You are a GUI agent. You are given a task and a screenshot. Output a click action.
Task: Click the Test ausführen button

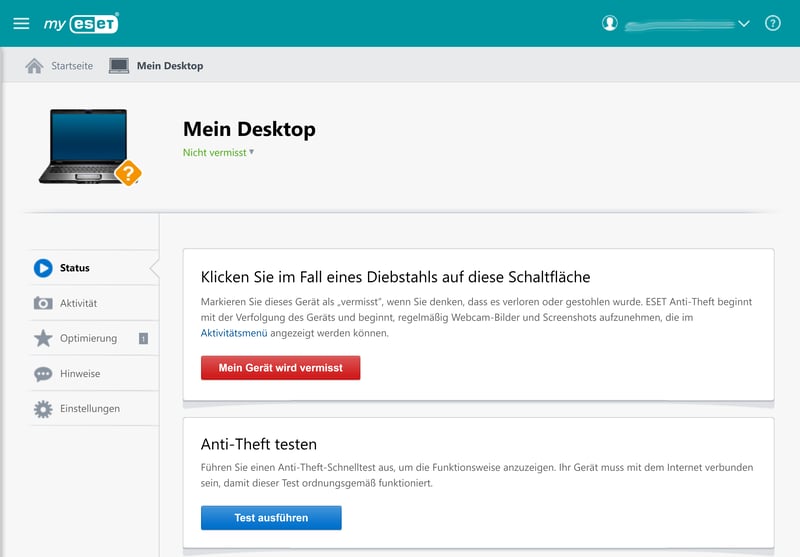tap(271, 518)
